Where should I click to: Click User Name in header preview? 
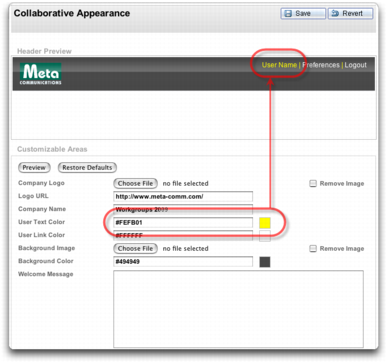point(279,65)
